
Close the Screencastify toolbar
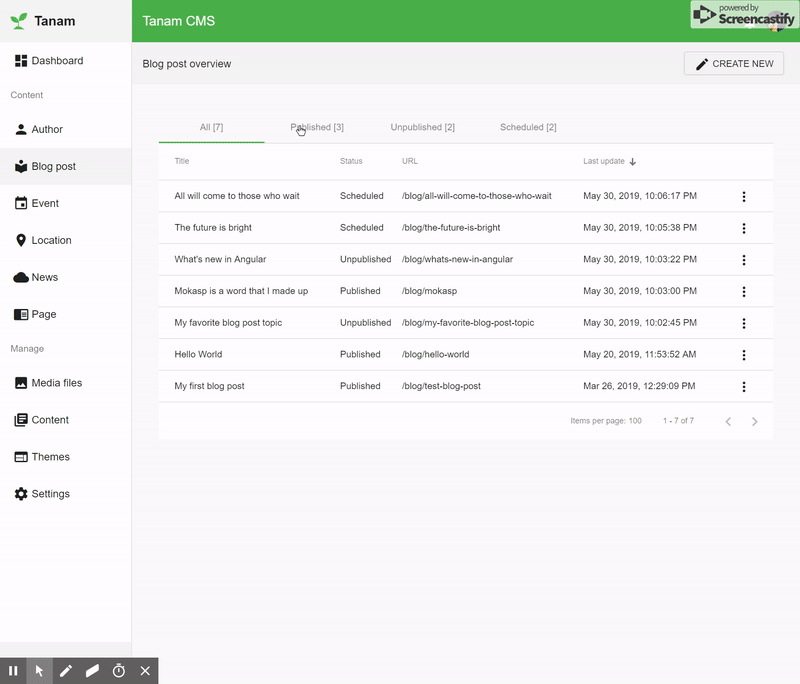[145, 671]
